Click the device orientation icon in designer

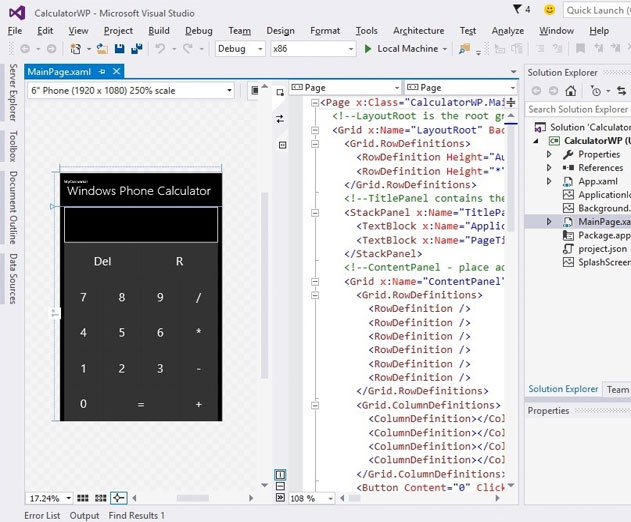tap(254, 90)
